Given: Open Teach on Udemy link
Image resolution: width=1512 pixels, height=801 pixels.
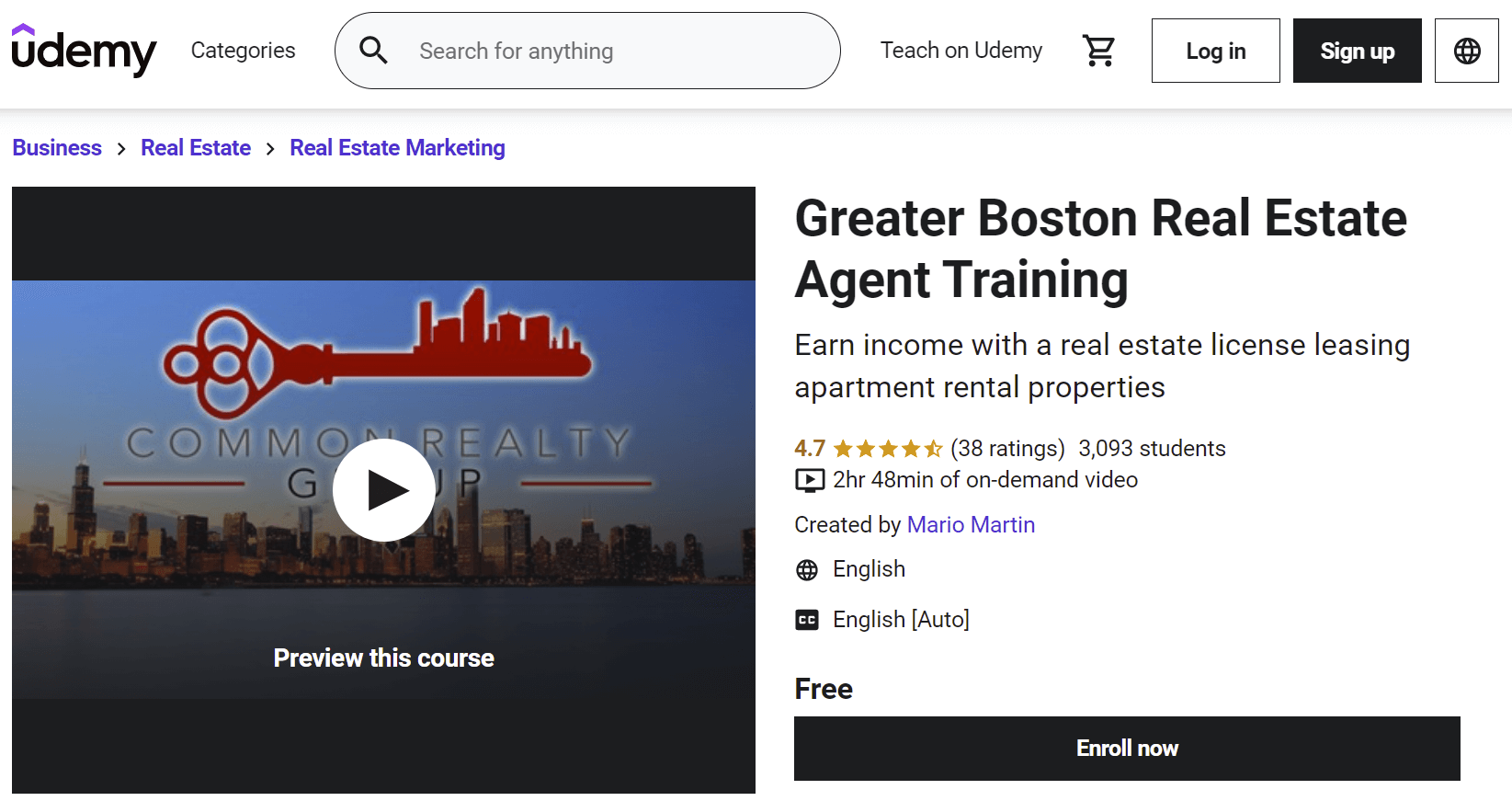Looking at the screenshot, I should [x=961, y=51].
